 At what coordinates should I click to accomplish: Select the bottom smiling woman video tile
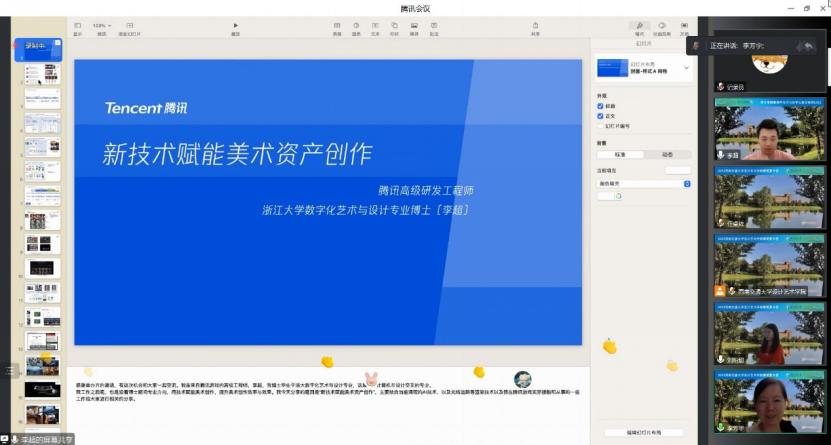pyautogui.click(x=770, y=402)
